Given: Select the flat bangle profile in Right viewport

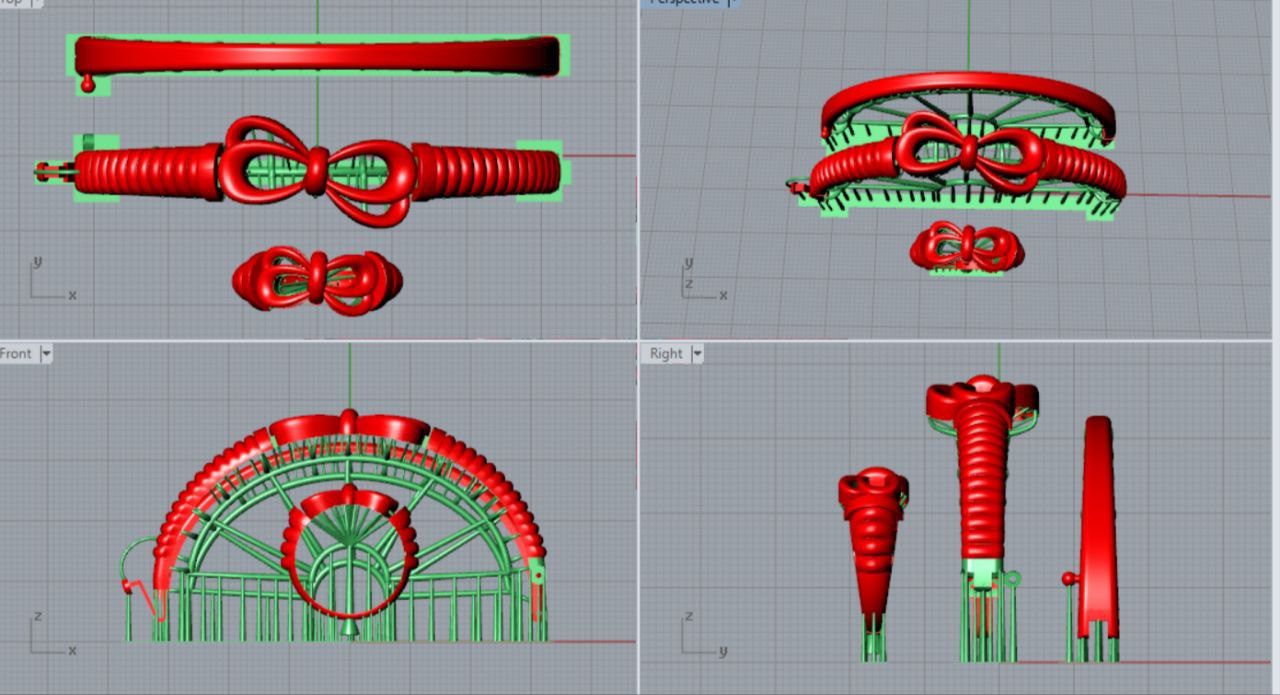Looking at the screenshot, I should (1098, 525).
